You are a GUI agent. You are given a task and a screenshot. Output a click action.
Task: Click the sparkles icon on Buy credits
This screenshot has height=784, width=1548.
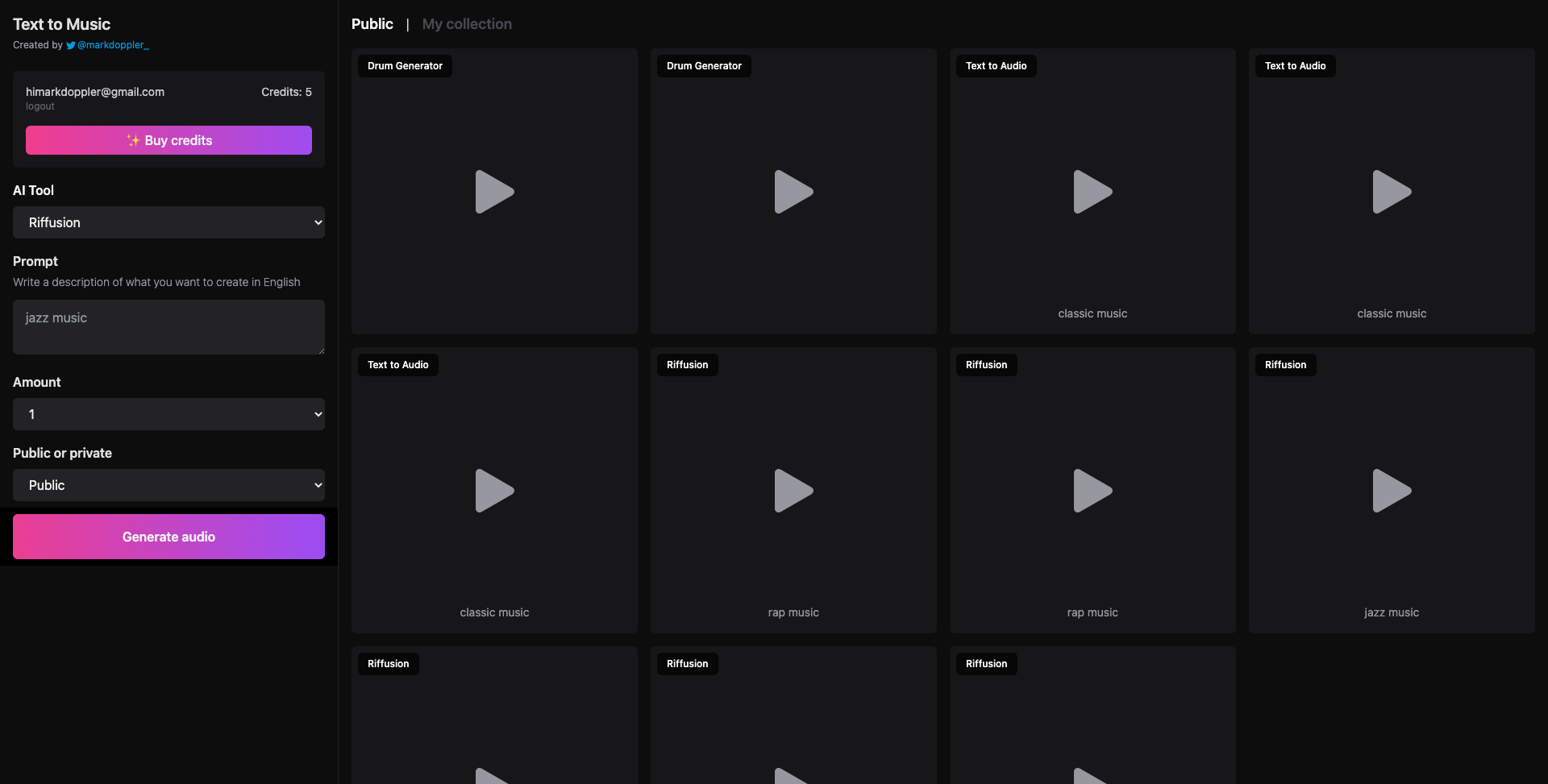(132, 139)
